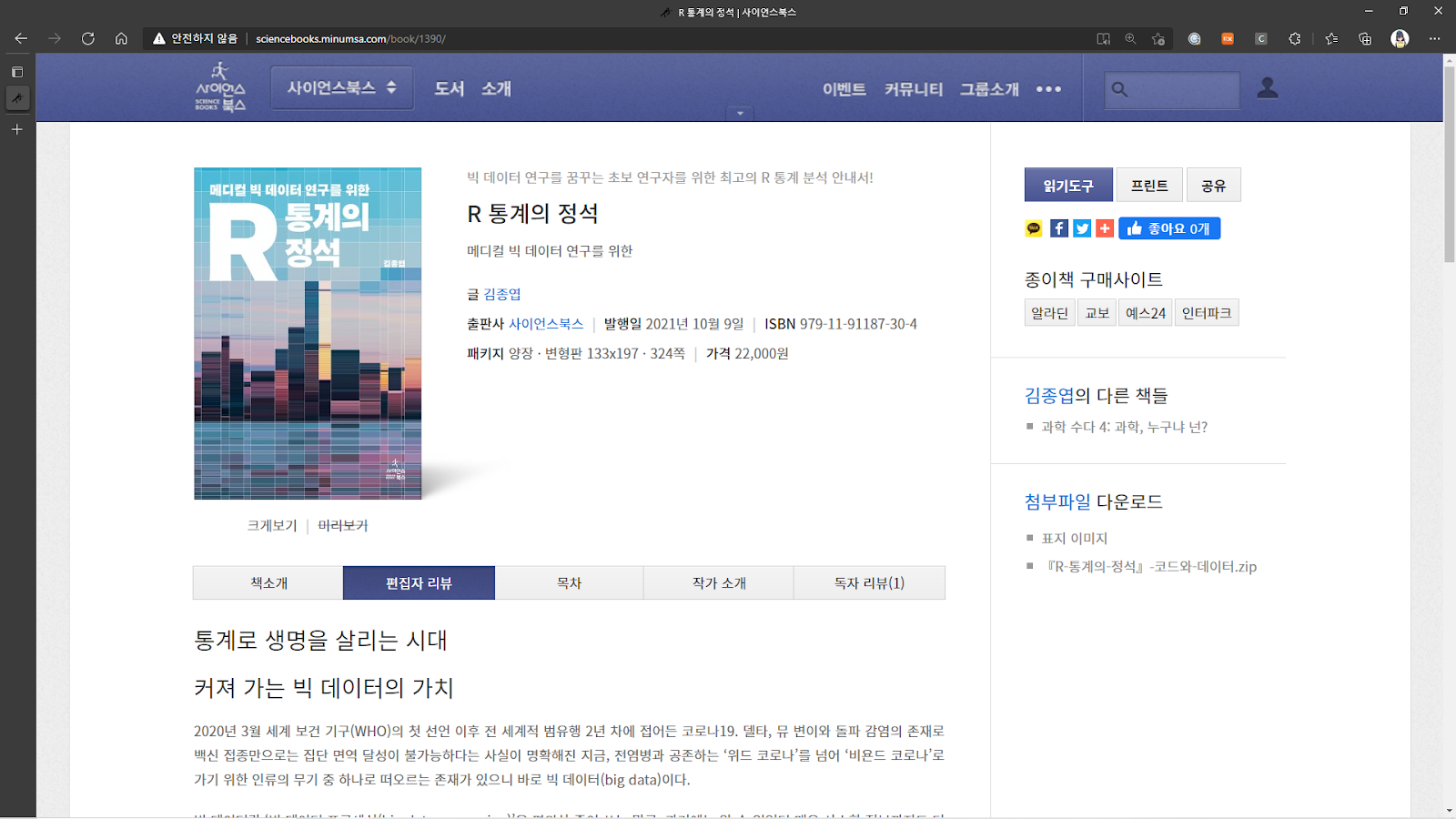Select the pinned tab in sidebar
The width and height of the screenshot is (1456, 819).
(17, 97)
